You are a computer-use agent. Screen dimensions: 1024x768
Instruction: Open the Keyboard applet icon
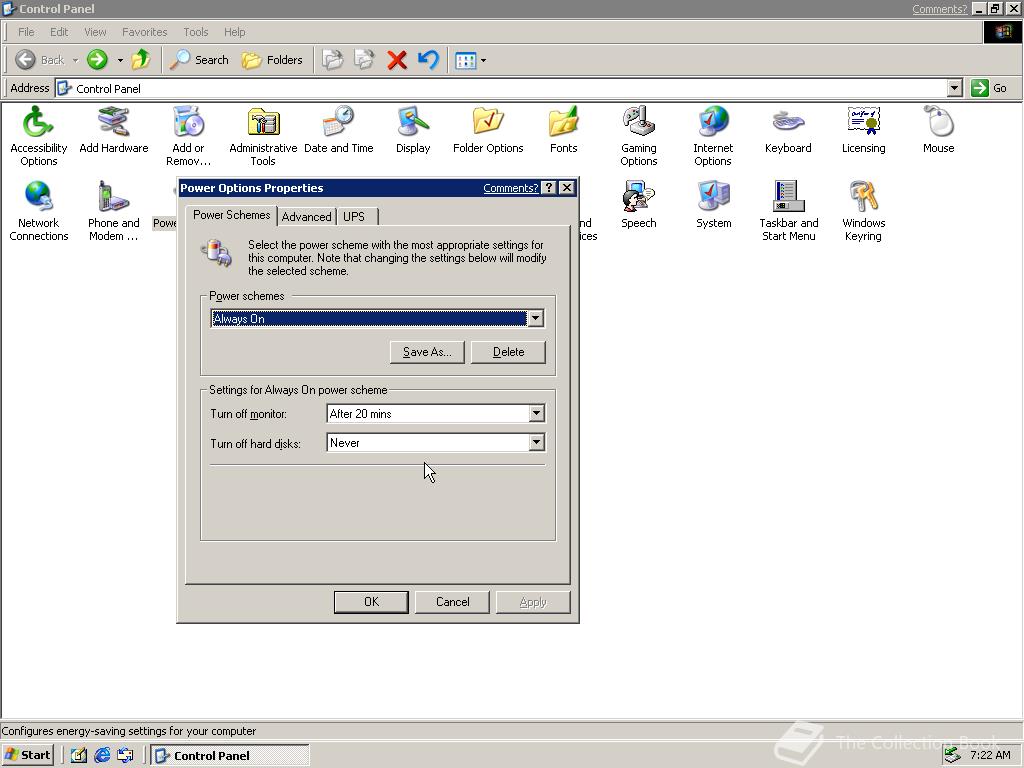[788, 130]
